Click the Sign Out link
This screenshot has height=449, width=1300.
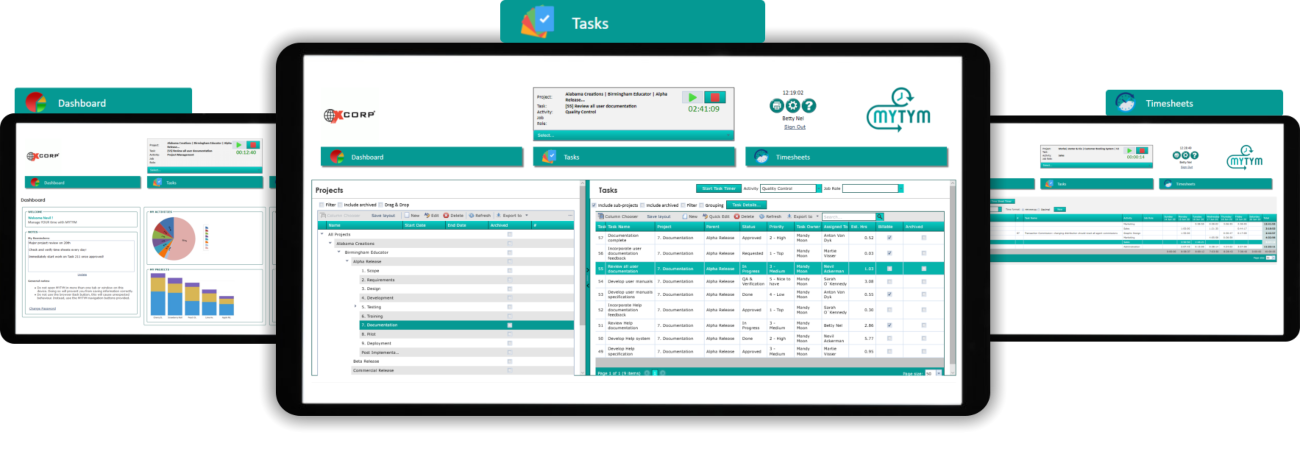coord(794,127)
